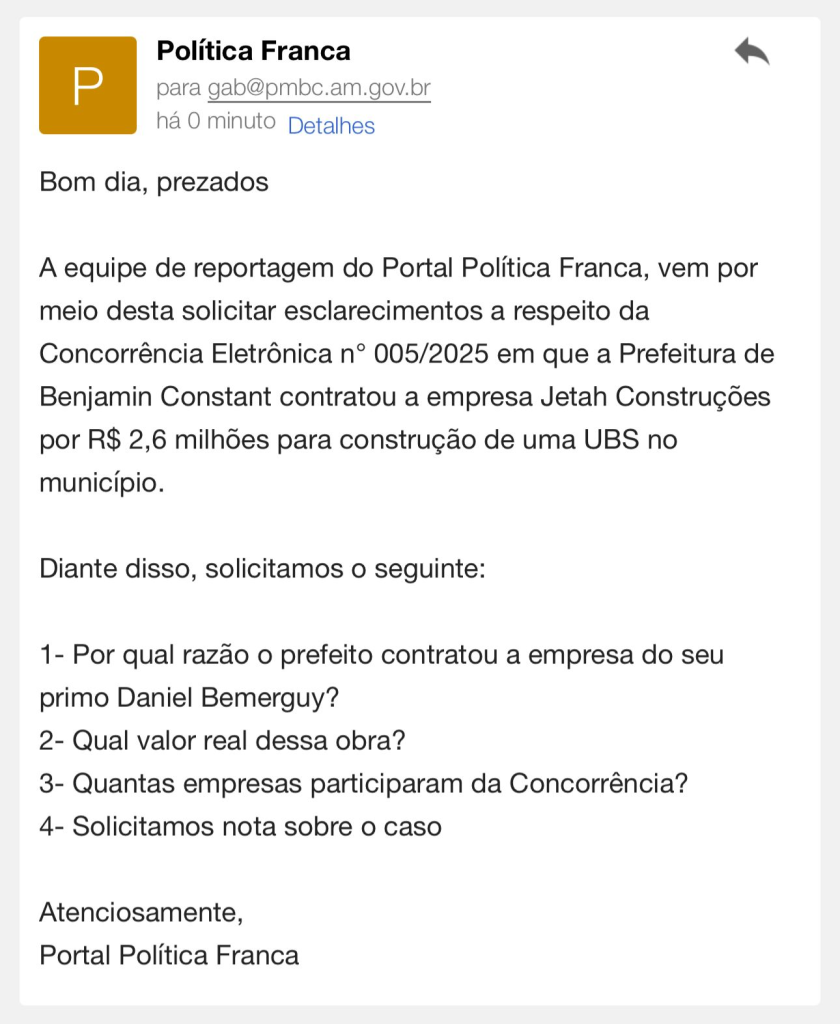Click the bold sender name in the header
Image resolution: width=840 pixels, height=1024 pixels.
tap(254, 50)
